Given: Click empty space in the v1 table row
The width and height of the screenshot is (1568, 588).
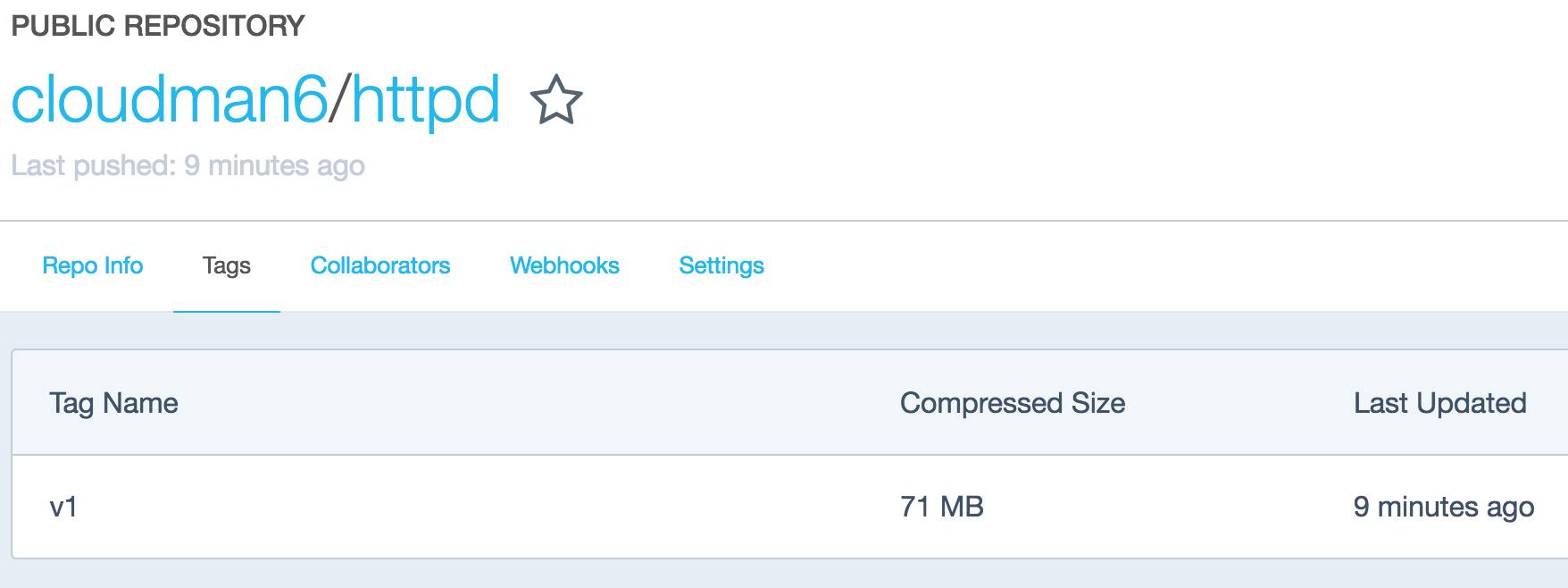Looking at the screenshot, I should coord(491,507).
